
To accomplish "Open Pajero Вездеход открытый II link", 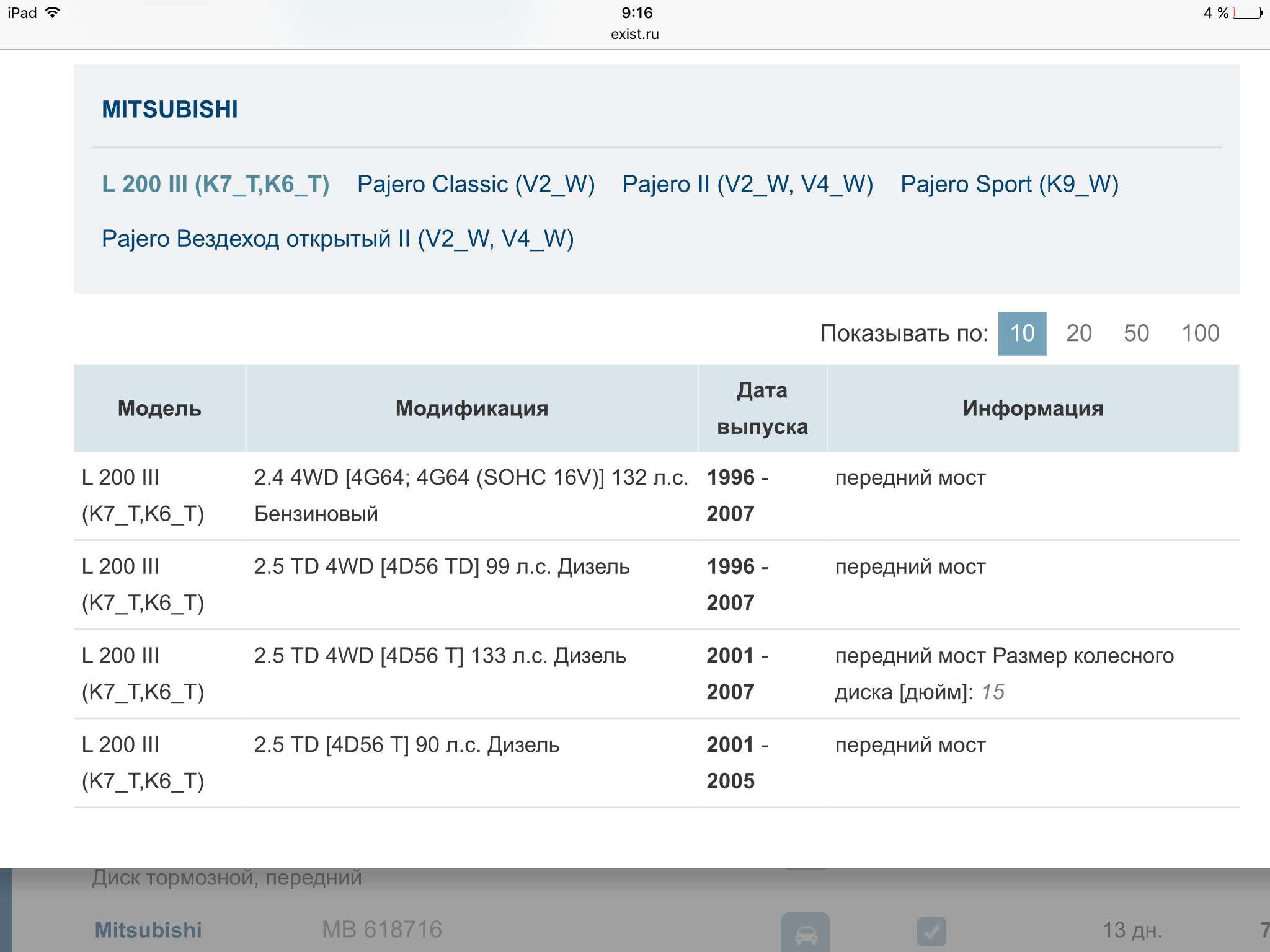I will [337, 239].
